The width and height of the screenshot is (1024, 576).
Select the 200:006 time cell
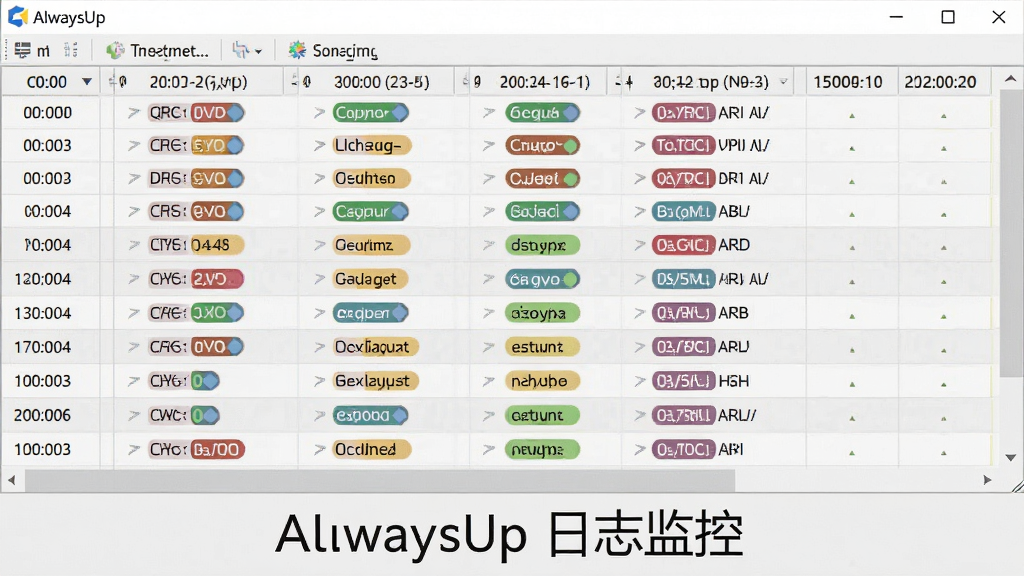(42, 415)
